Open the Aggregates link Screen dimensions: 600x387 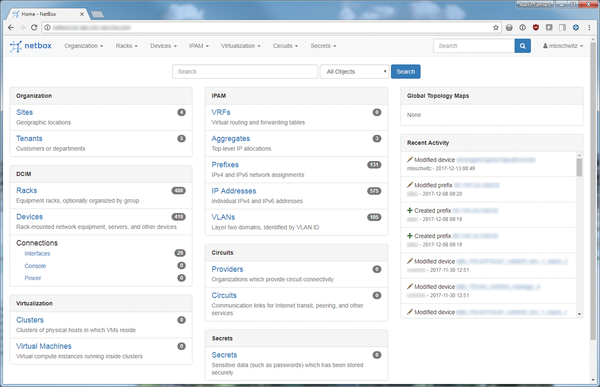(231, 139)
